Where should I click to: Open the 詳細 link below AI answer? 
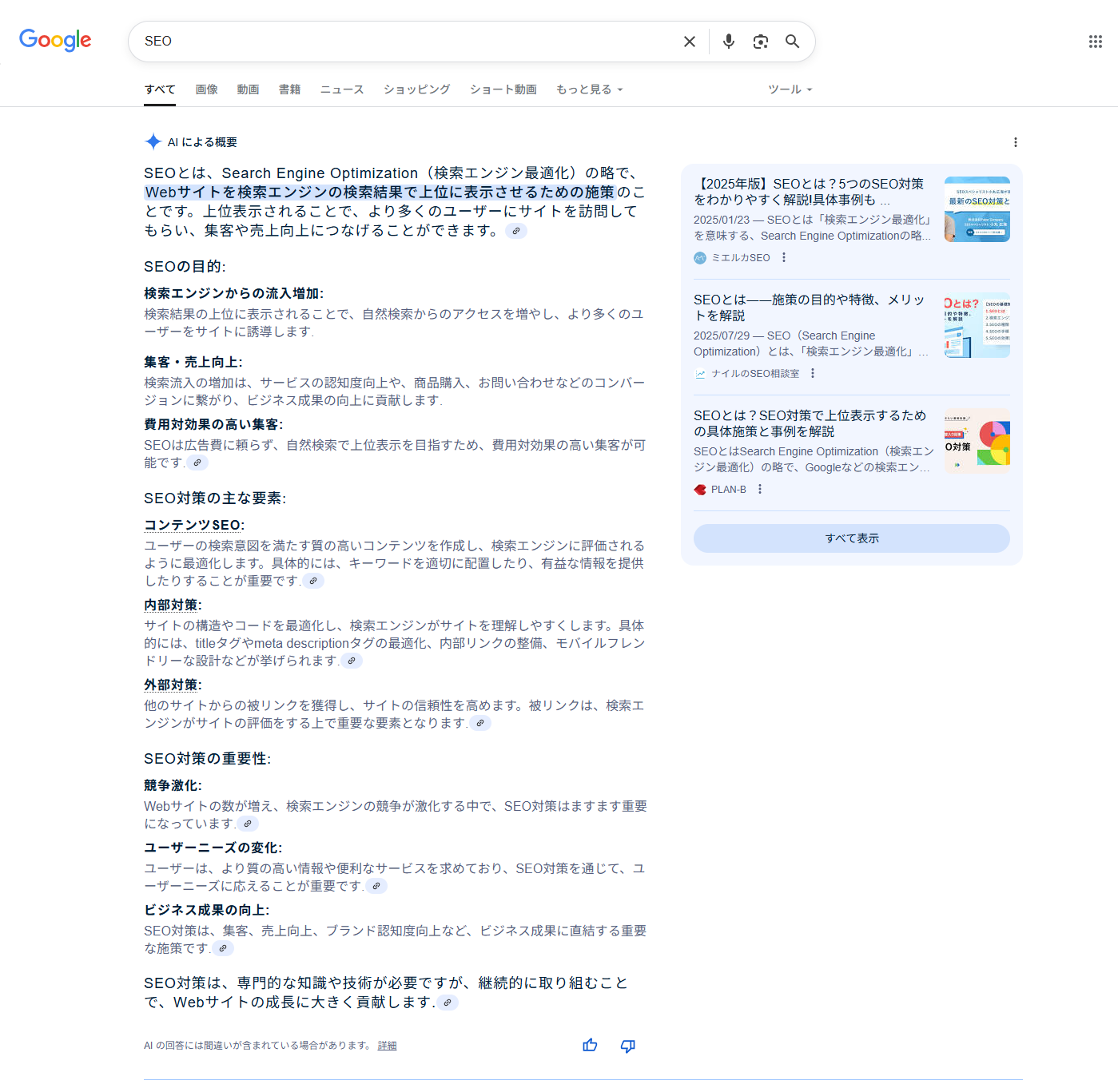tap(387, 1046)
